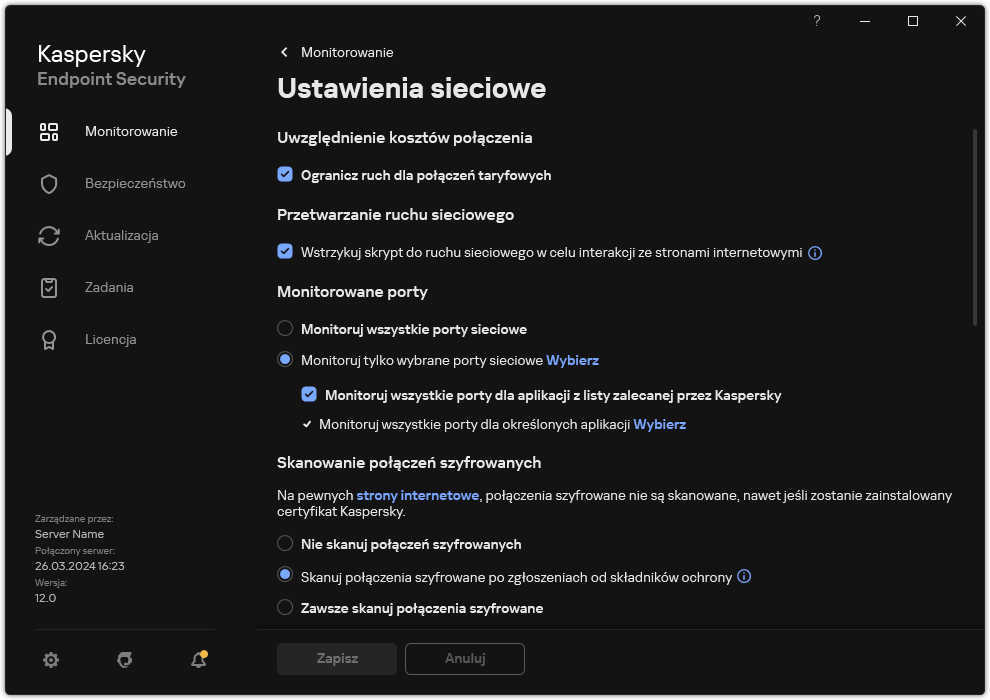
Task: Select the Monitorowanie dashboard icon
Action: pos(49,131)
